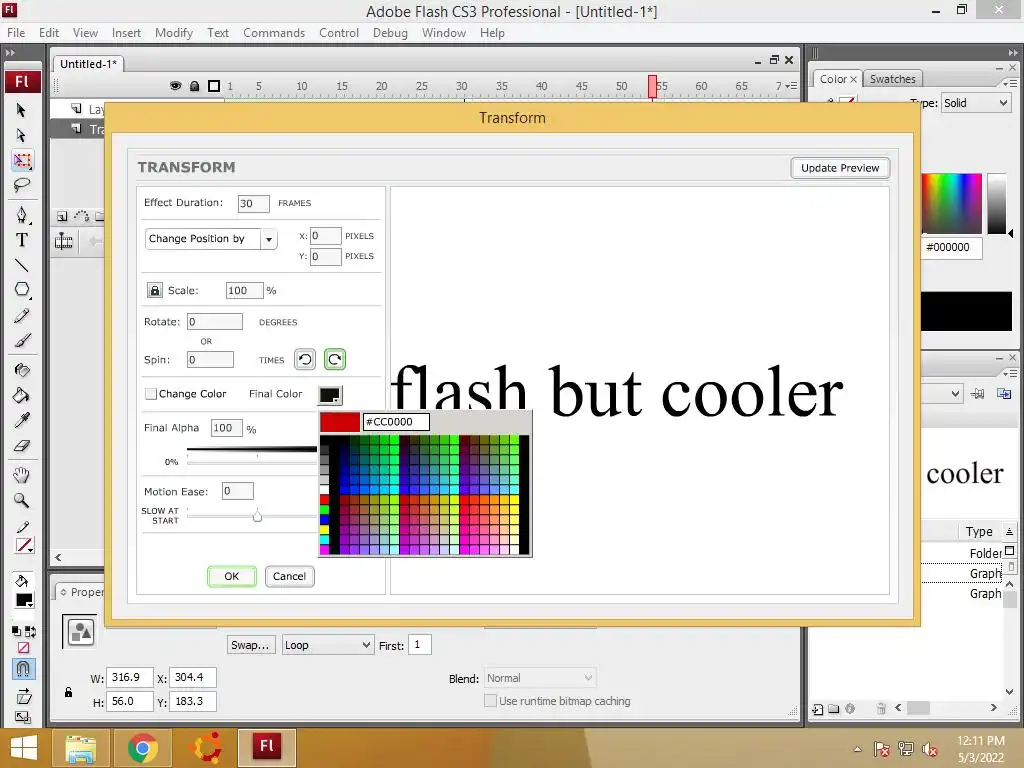1024x768 pixels.
Task: Click the clockwise spin button
Action: [x=334, y=359]
